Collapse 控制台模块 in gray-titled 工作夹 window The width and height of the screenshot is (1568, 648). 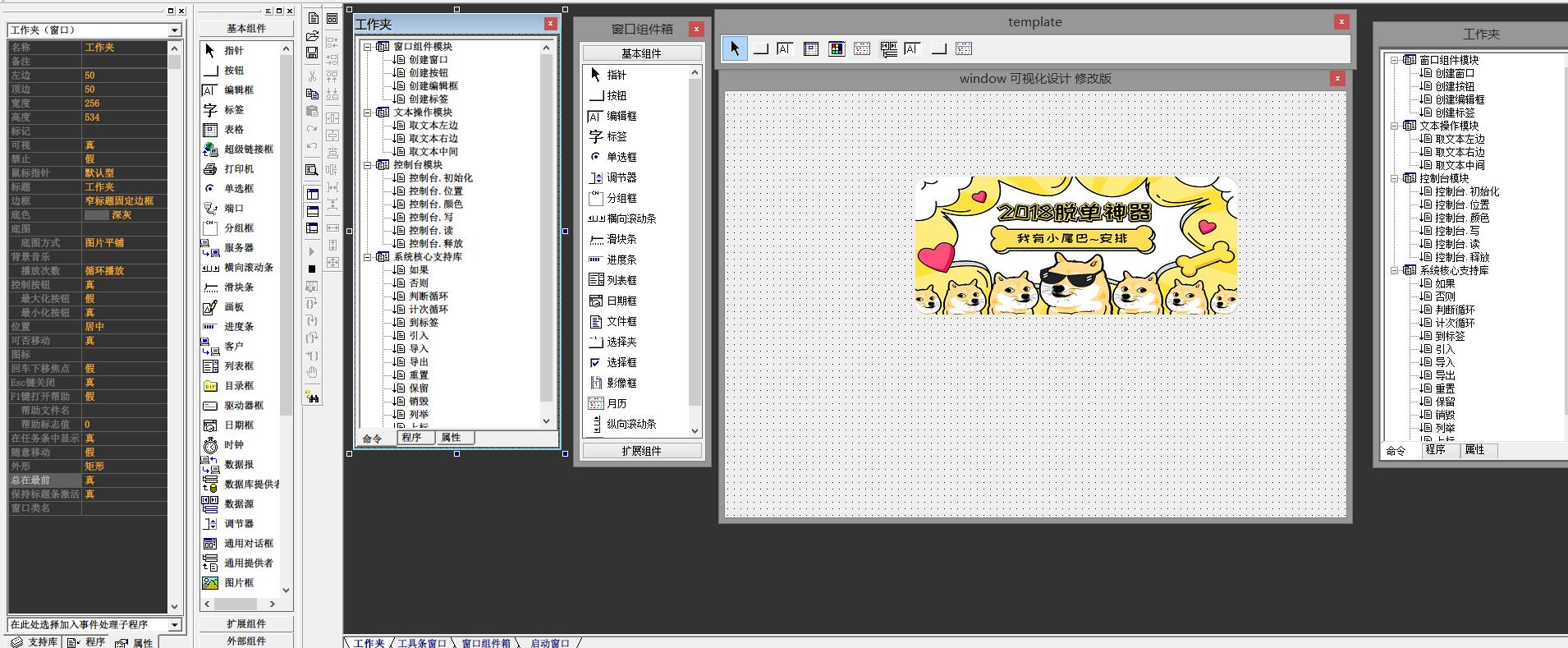[x=1394, y=178]
